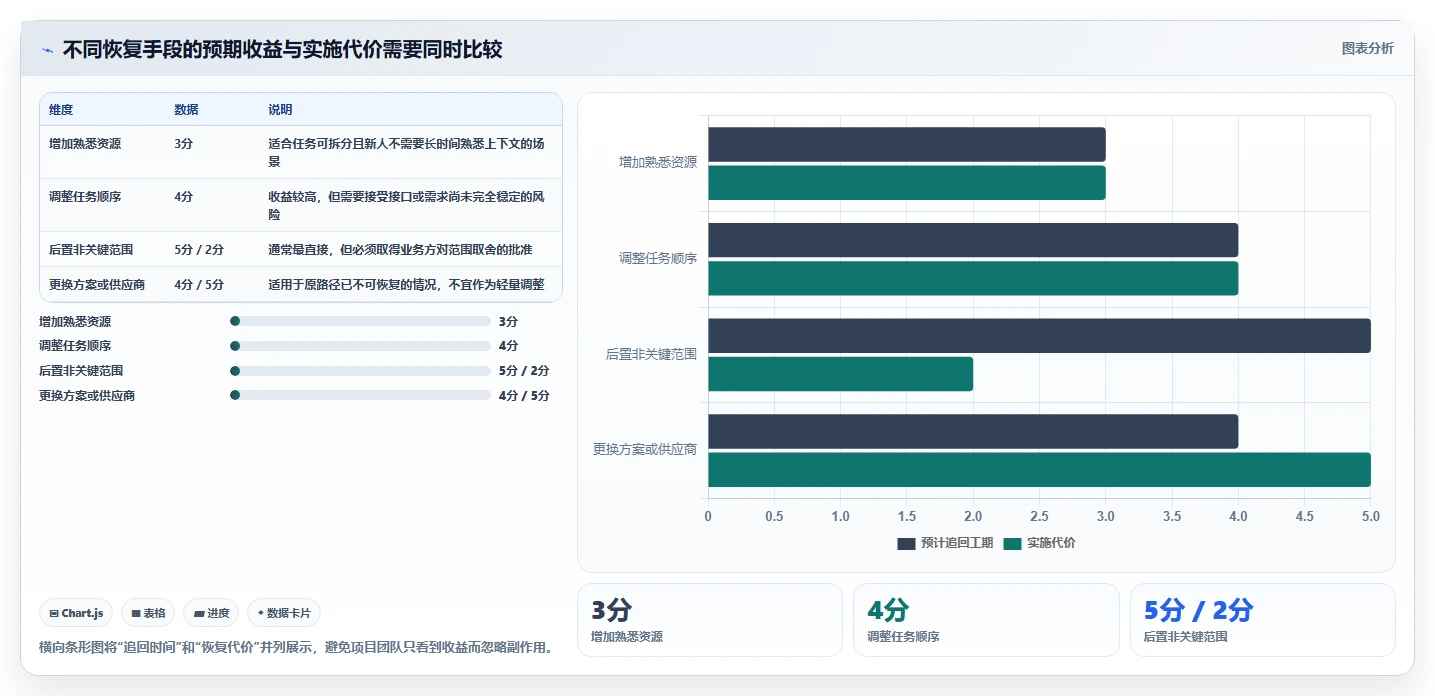Toggle the 预计追回工期 legend item

945,543
